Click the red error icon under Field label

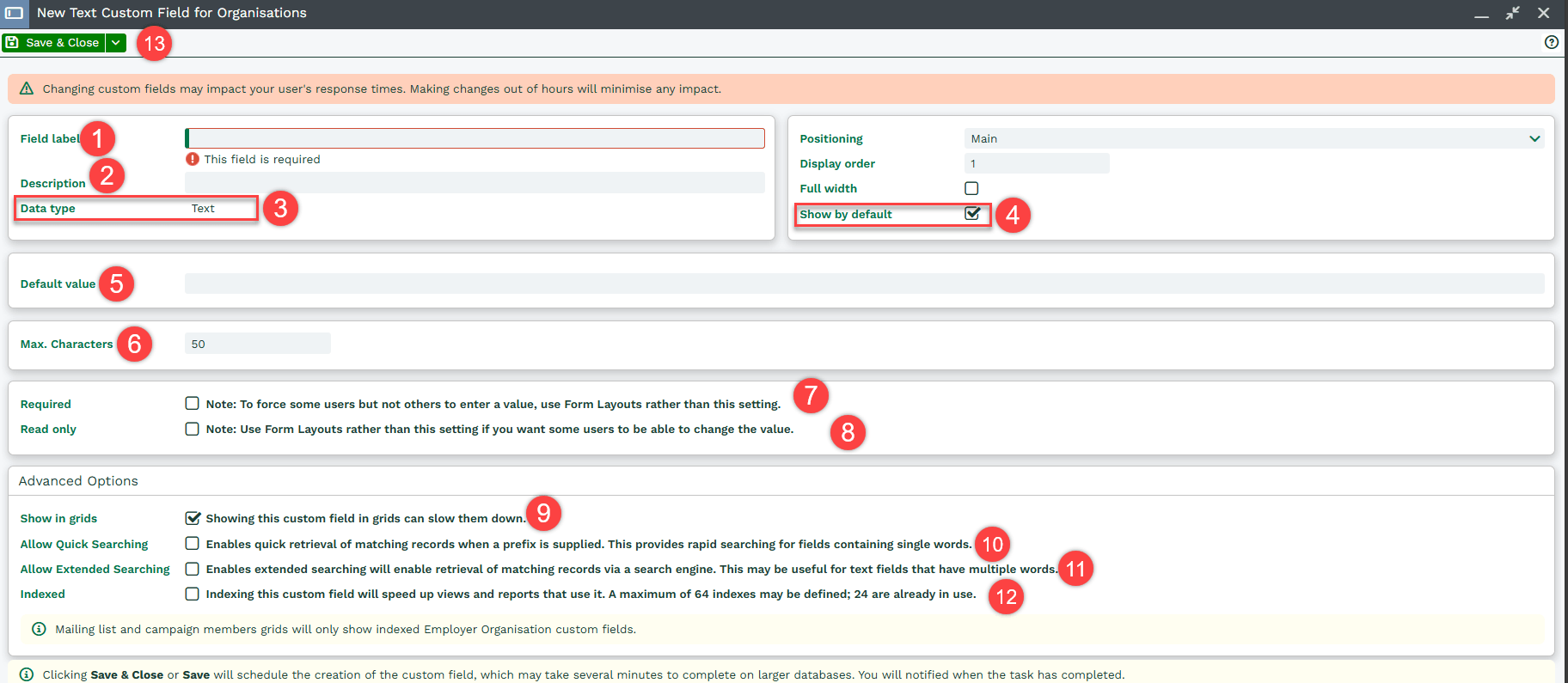click(x=193, y=159)
